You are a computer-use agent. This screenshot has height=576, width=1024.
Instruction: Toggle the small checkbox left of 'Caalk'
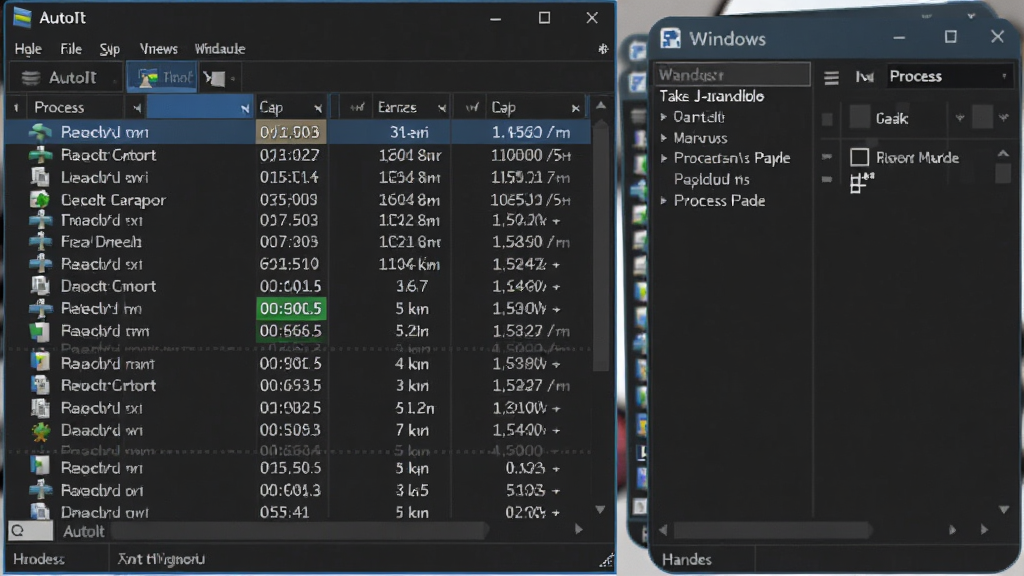827,119
